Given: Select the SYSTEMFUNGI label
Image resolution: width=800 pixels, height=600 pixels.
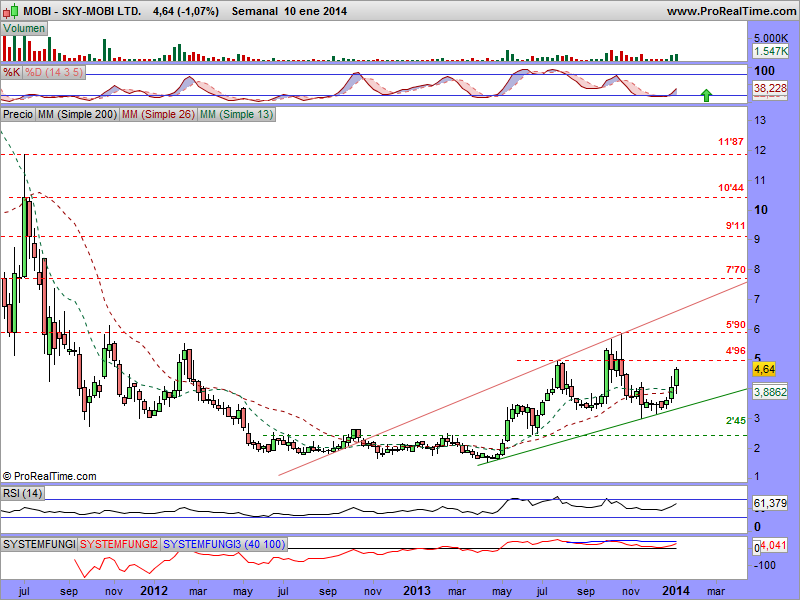Looking at the screenshot, I should click(39, 544).
